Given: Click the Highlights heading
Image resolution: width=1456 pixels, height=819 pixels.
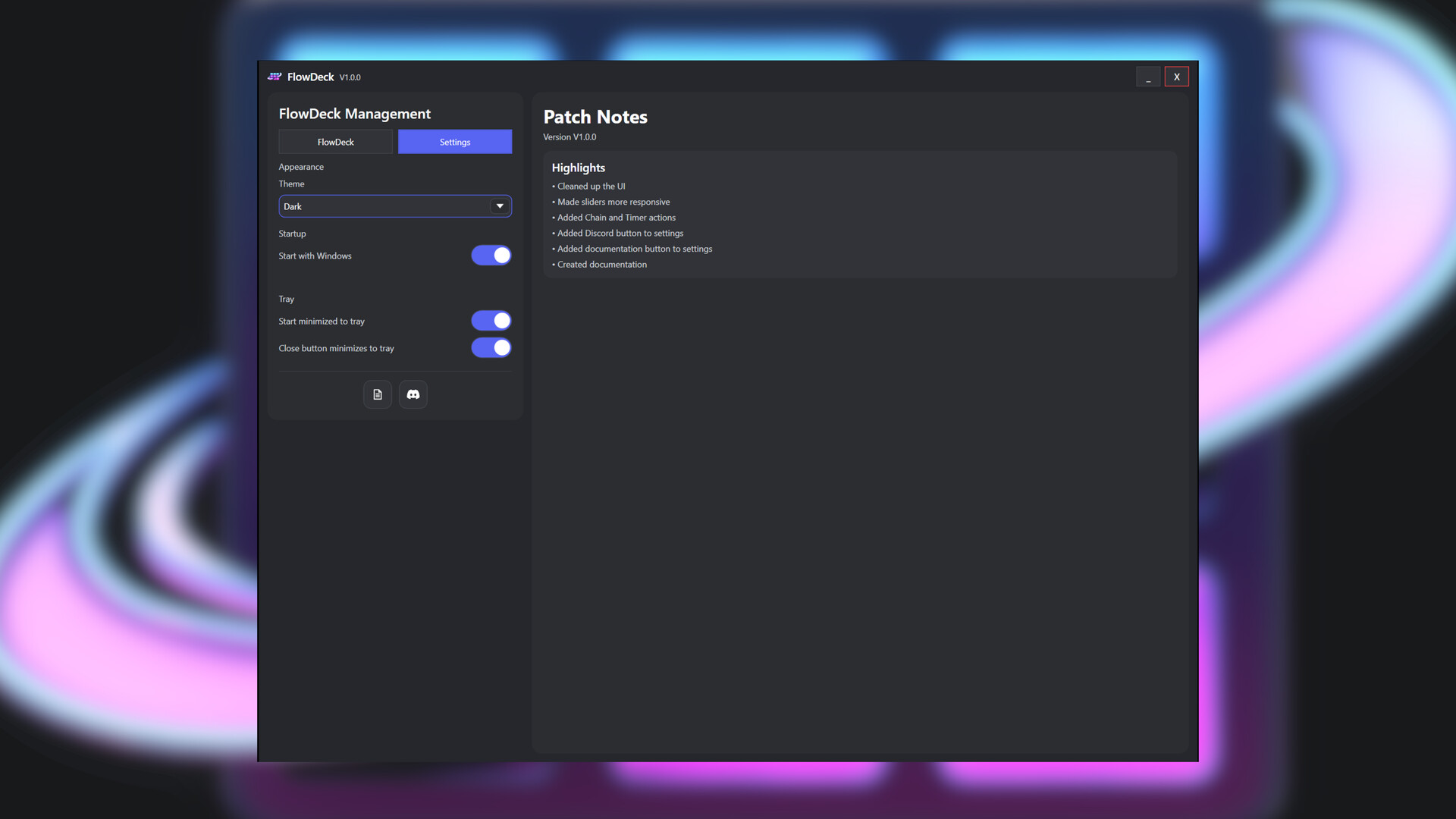Looking at the screenshot, I should pos(578,168).
